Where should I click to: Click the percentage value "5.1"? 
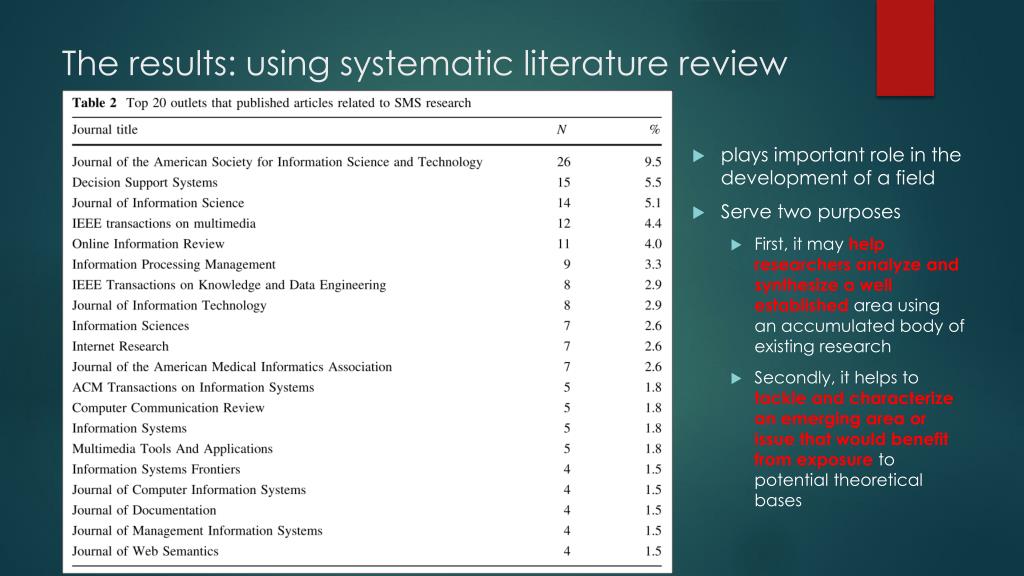[x=653, y=203]
